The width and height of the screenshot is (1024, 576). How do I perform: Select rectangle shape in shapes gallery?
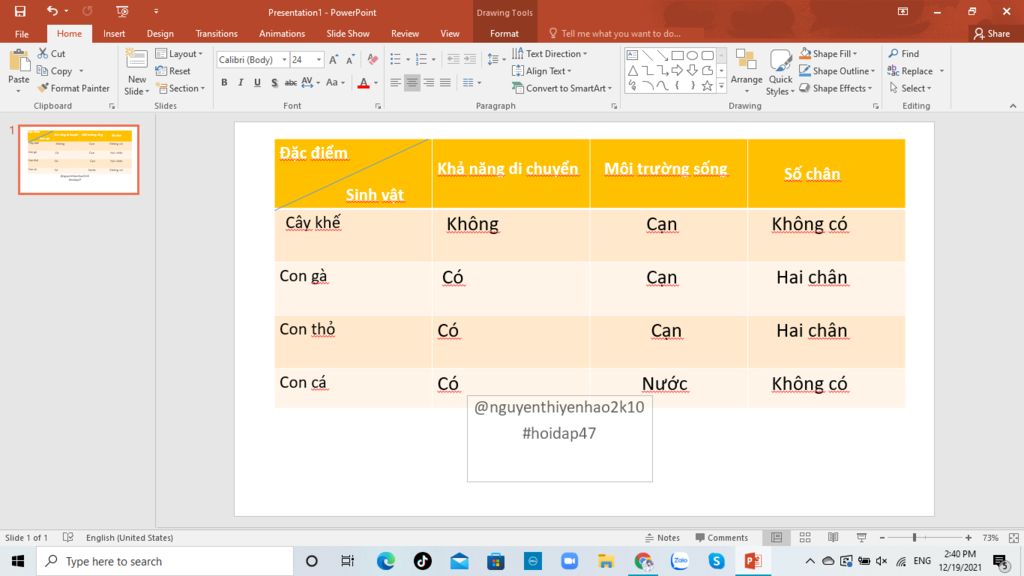click(x=678, y=56)
